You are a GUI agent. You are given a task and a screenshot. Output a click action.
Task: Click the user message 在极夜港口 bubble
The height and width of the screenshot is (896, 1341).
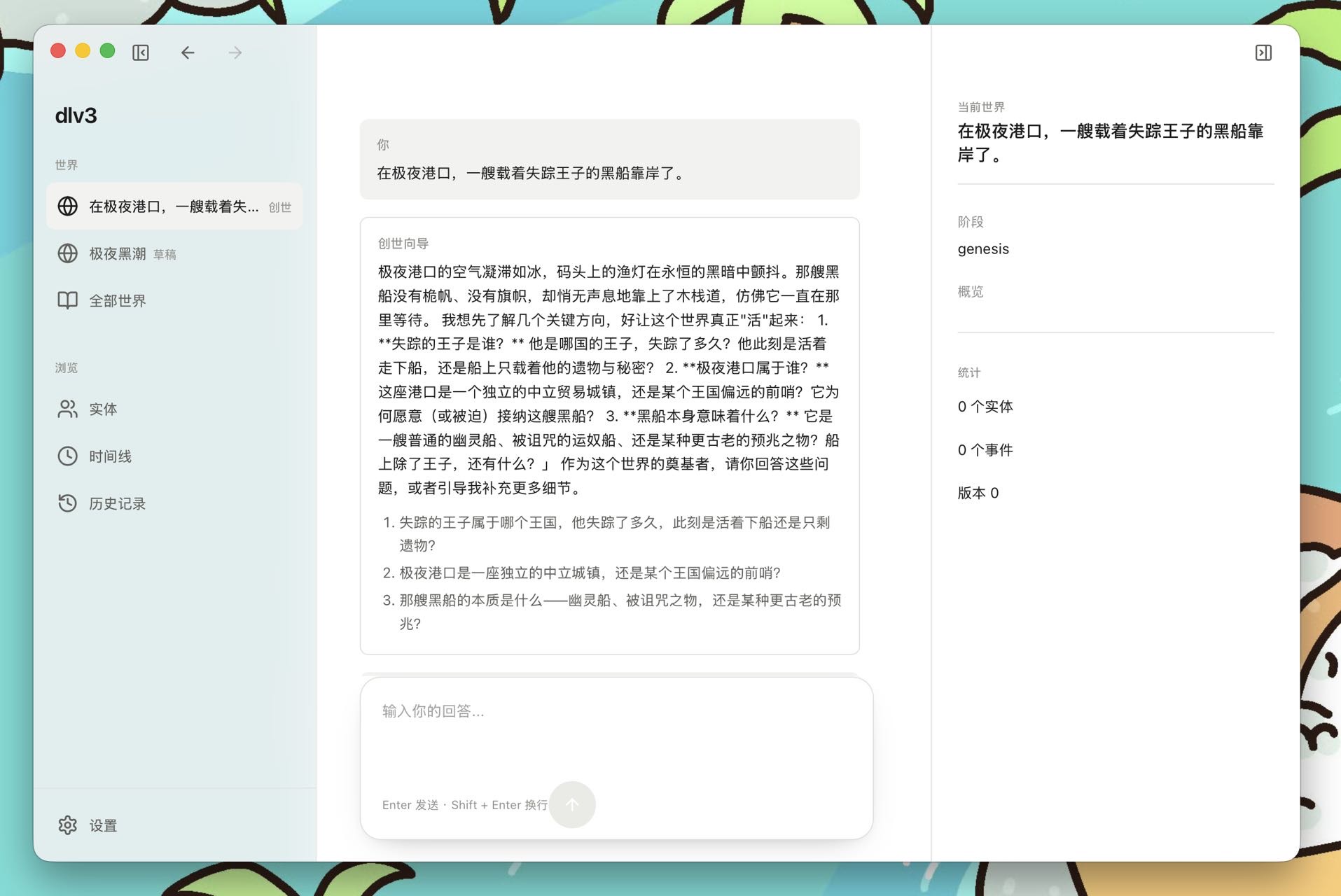point(609,160)
